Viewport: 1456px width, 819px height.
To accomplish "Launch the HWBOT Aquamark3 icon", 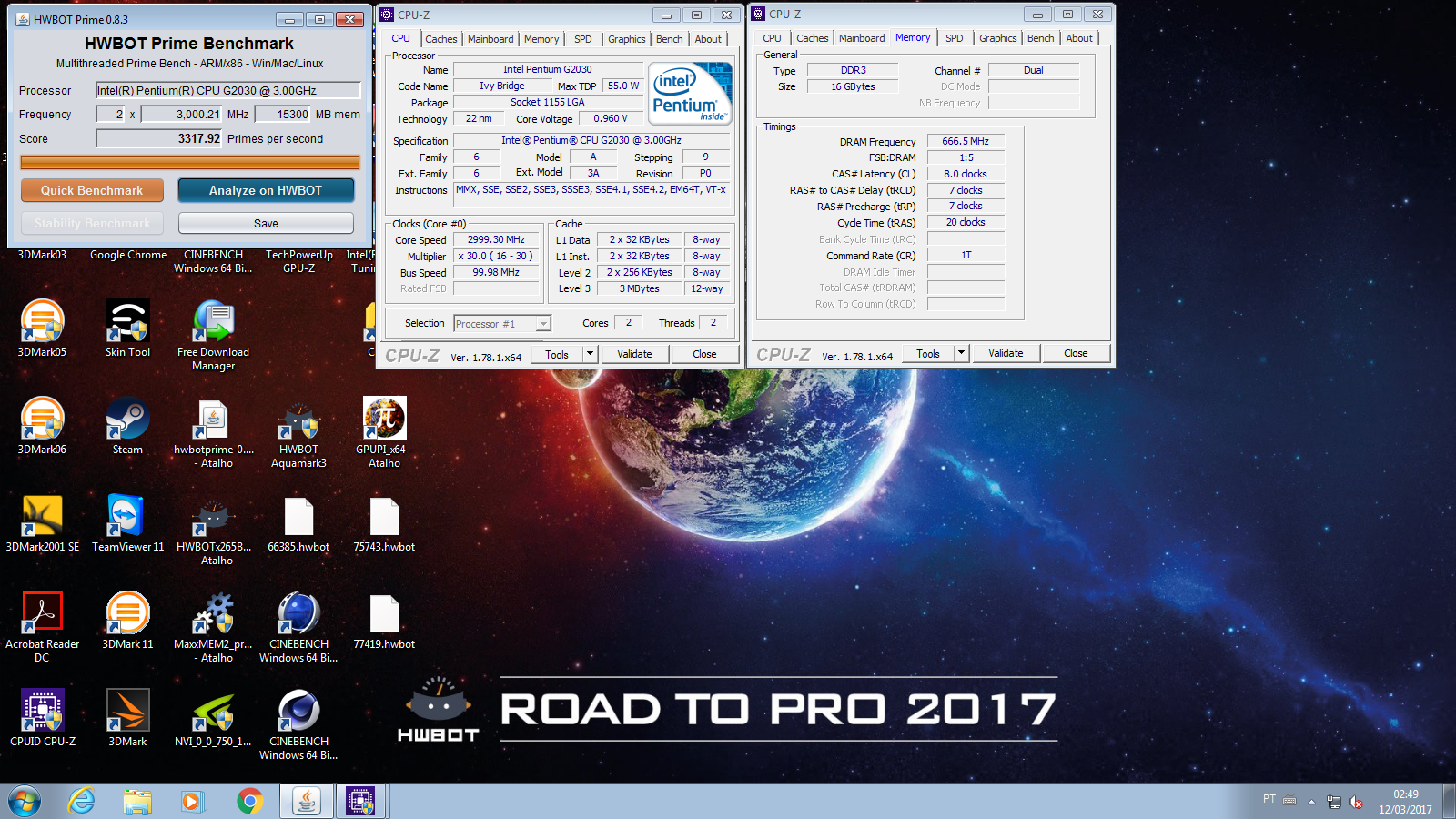I will 298,431.
